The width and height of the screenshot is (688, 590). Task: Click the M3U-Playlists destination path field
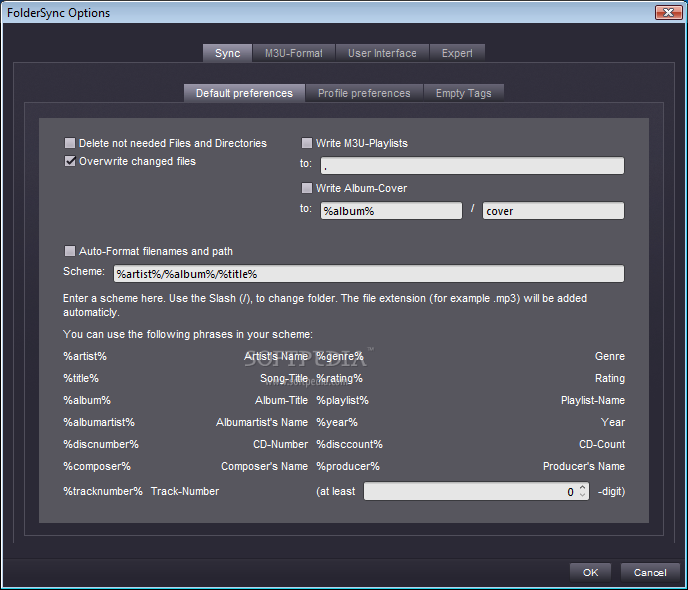(472, 165)
